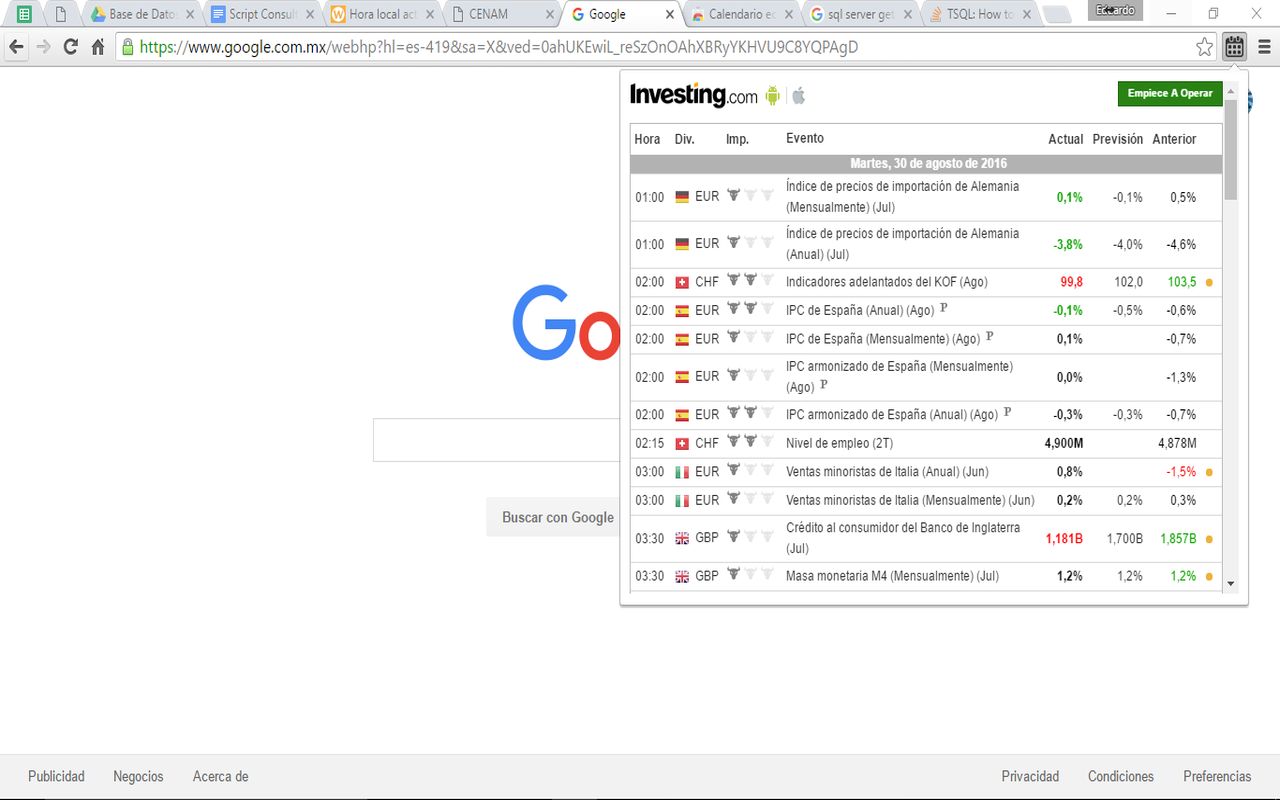Image resolution: width=1280 pixels, height=800 pixels.
Task: Click the Empiece A Operar button
Action: (1170, 93)
